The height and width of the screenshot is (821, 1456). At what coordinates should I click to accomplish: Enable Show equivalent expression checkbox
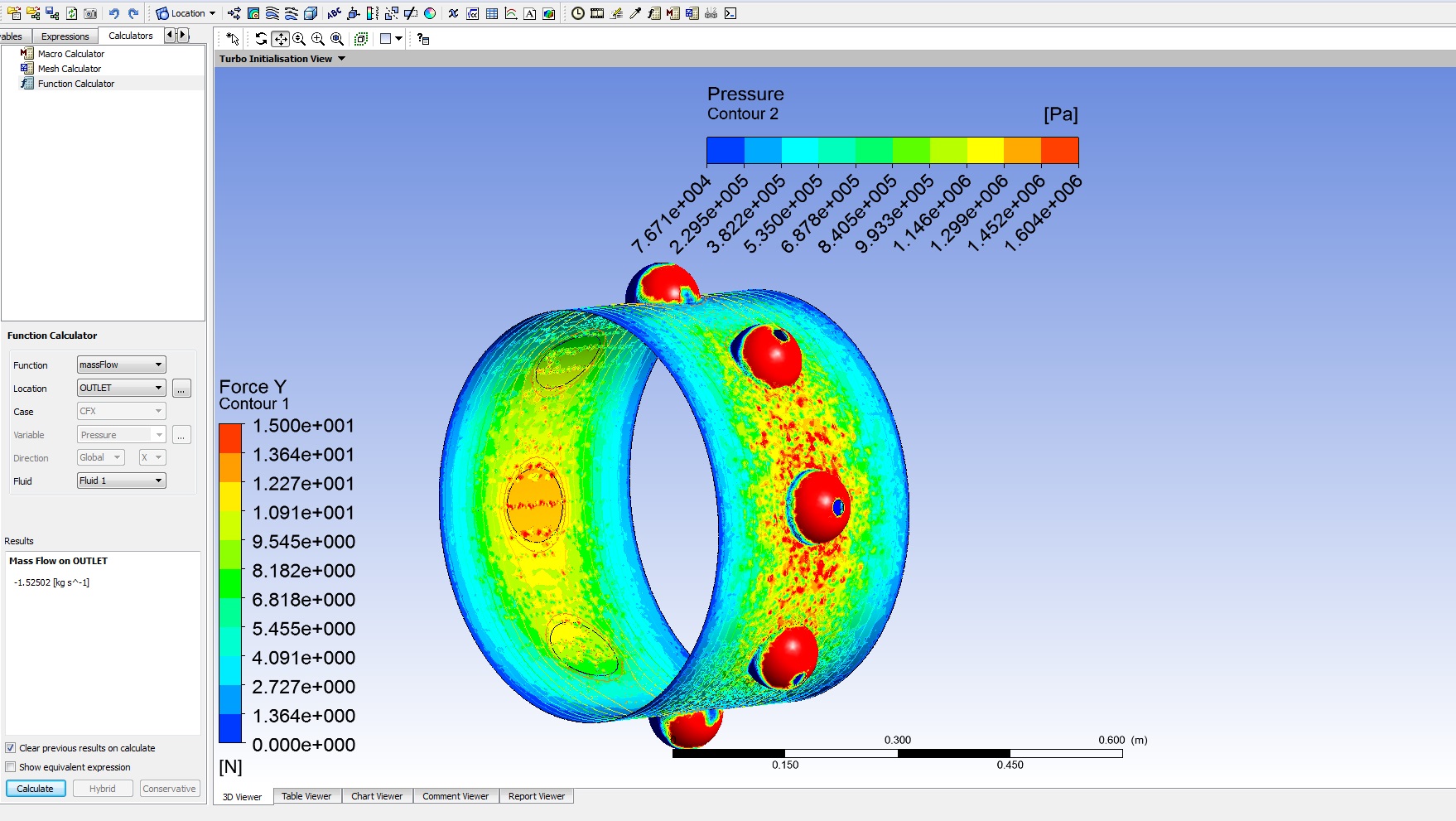pyautogui.click(x=11, y=767)
